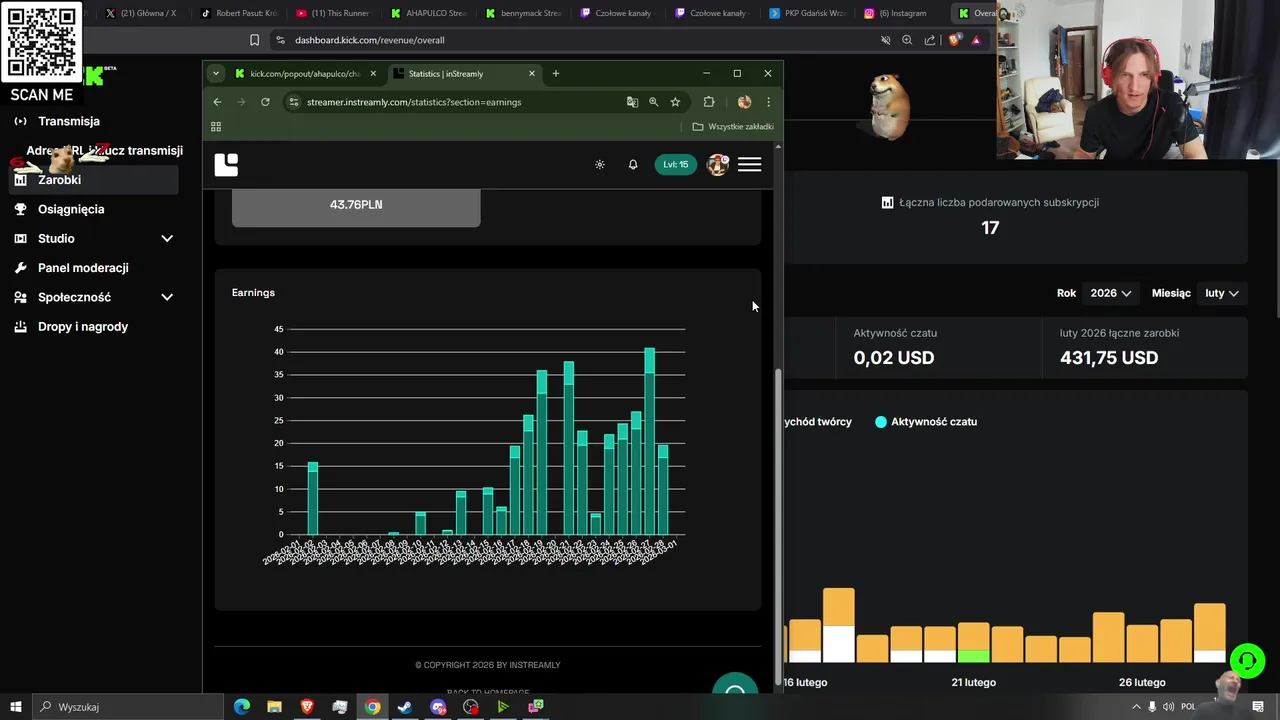The height and width of the screenshot is (720, 1280).
Task: Open the Chrome apps grid shortcut
Action: (216, 127)
